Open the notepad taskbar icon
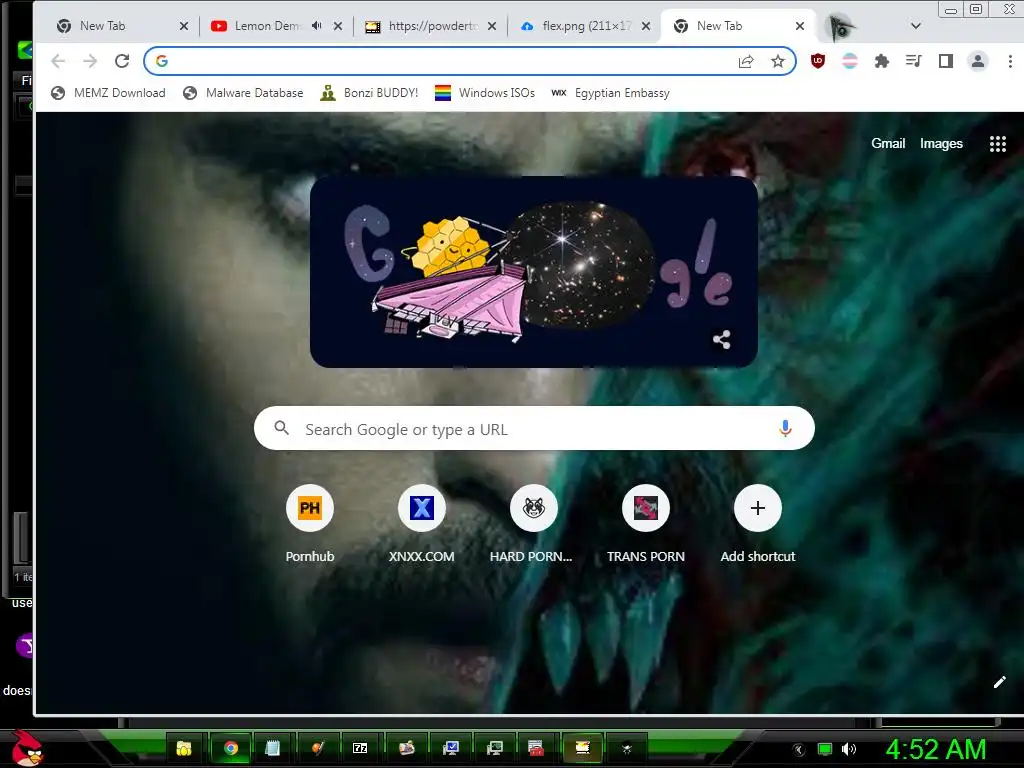The height and width of the screenshot is (768, 1024). [272, 748]
